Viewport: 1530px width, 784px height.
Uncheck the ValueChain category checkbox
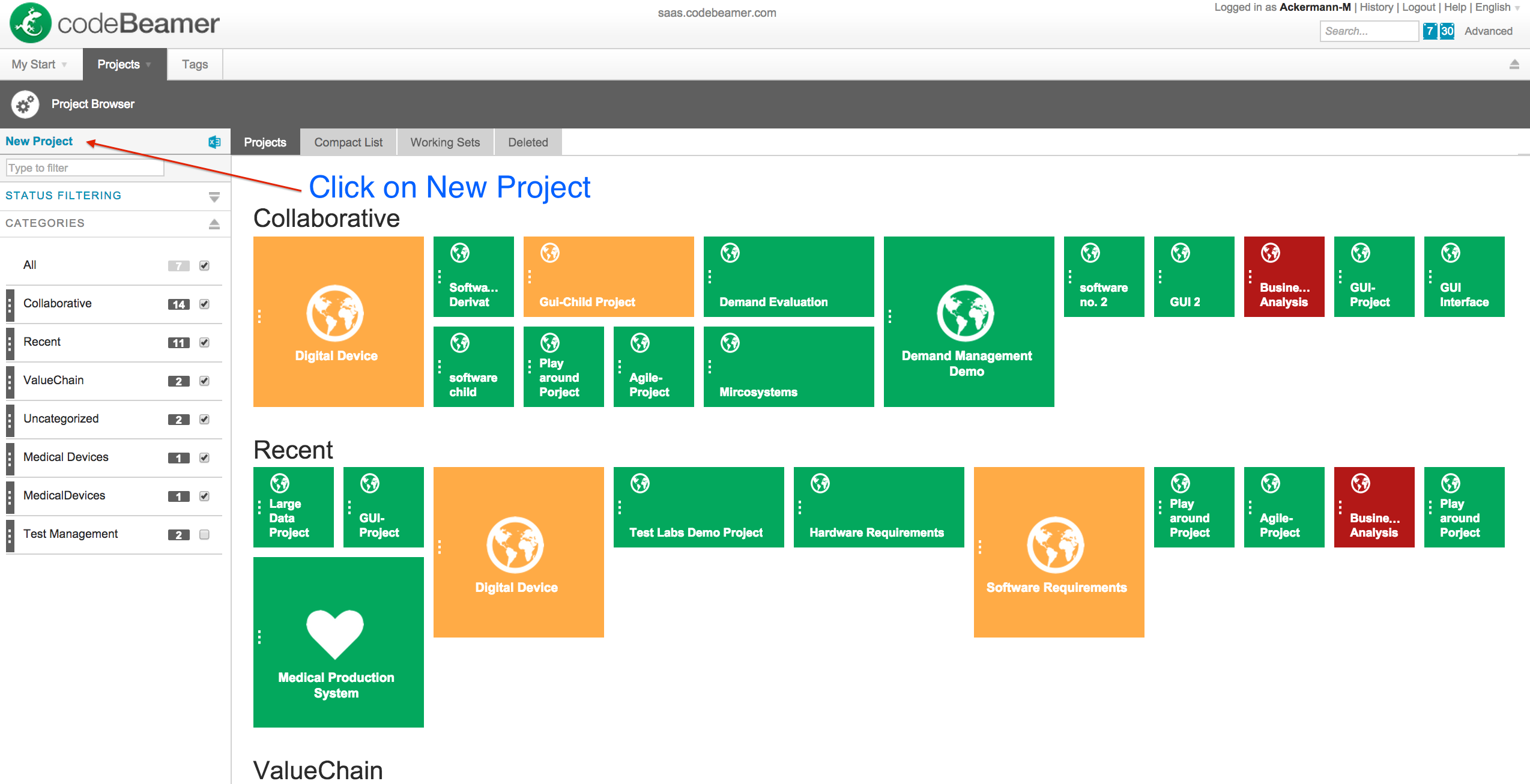click(204, 381)
